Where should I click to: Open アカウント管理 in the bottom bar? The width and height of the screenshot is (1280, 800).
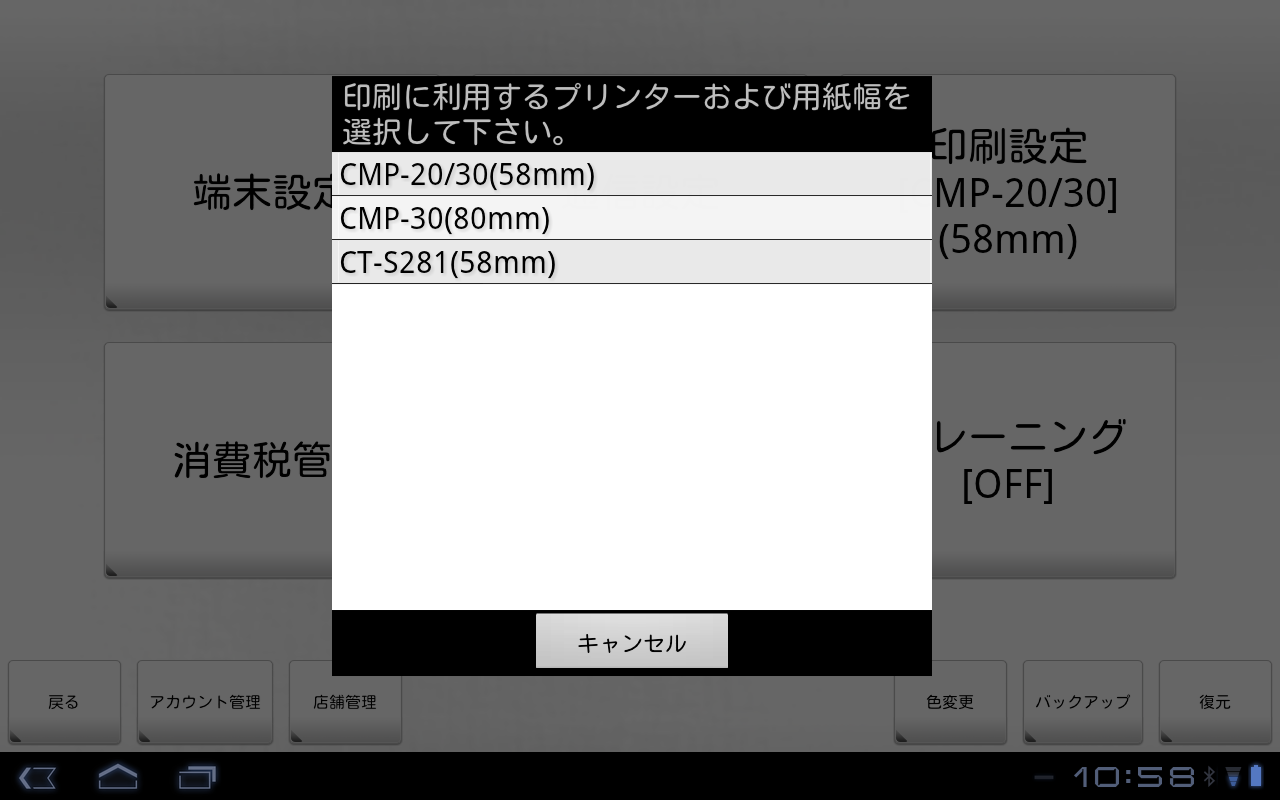click(x=205, y=702)
